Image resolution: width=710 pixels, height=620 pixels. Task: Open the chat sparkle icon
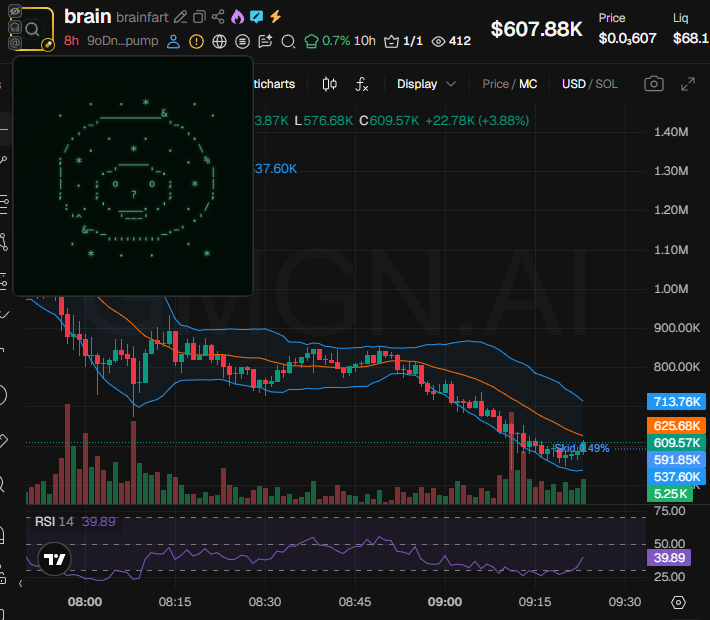265,41
